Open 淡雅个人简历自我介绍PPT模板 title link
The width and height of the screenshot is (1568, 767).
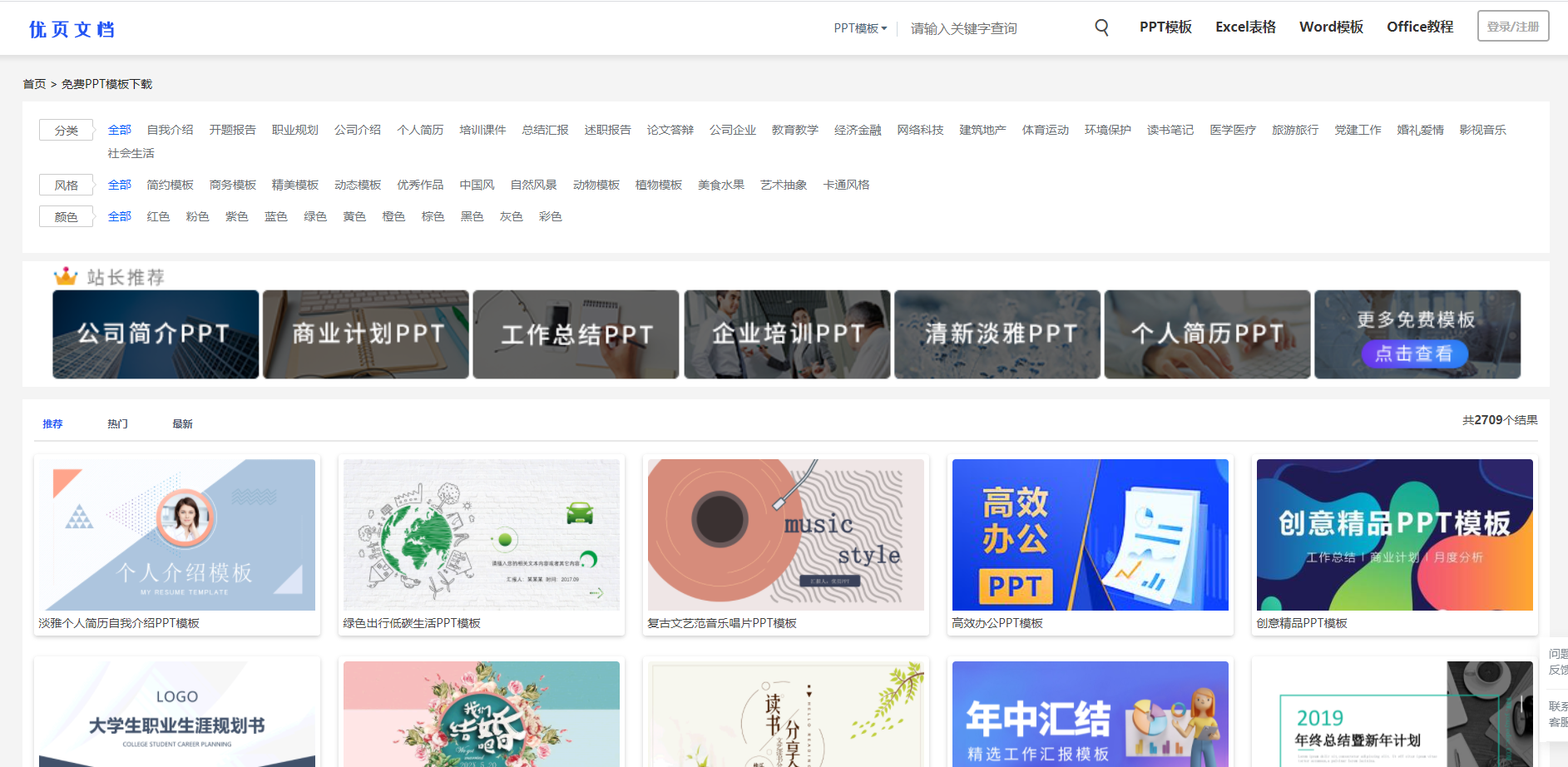(119, 623)
